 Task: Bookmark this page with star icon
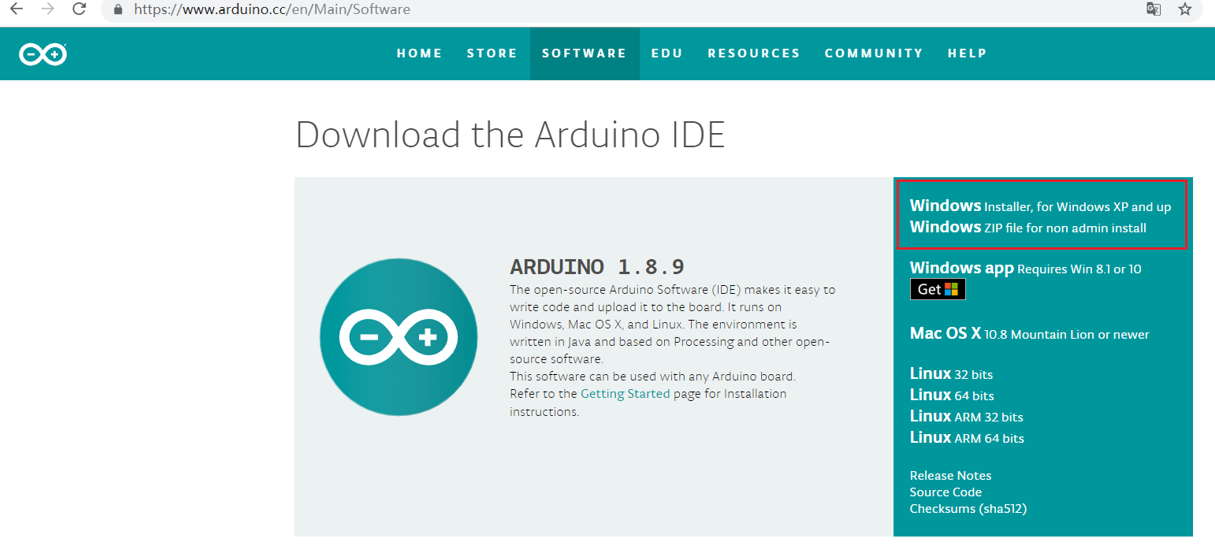[x=1185, y=9]
